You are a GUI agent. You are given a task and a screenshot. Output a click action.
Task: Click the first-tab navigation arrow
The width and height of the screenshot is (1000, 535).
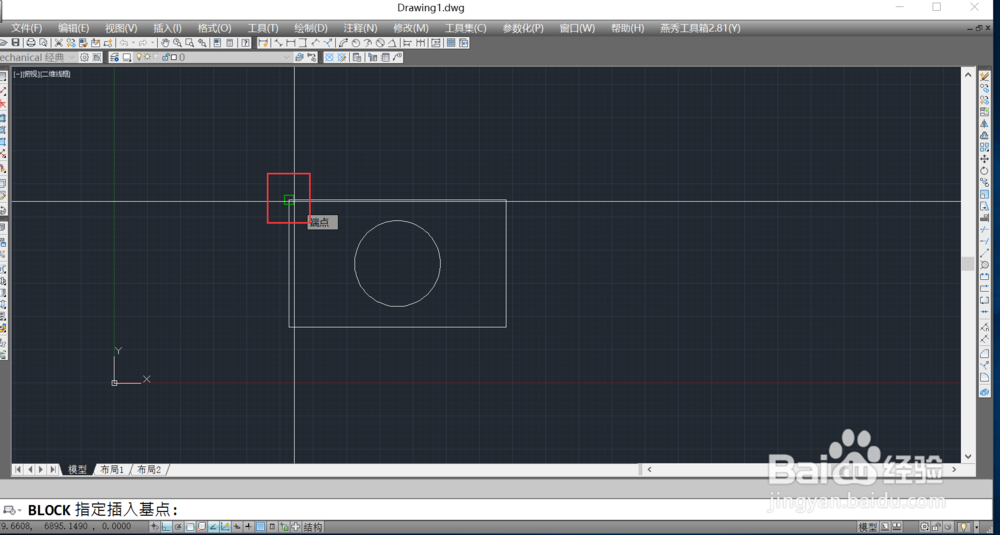[x=18, y=469]
